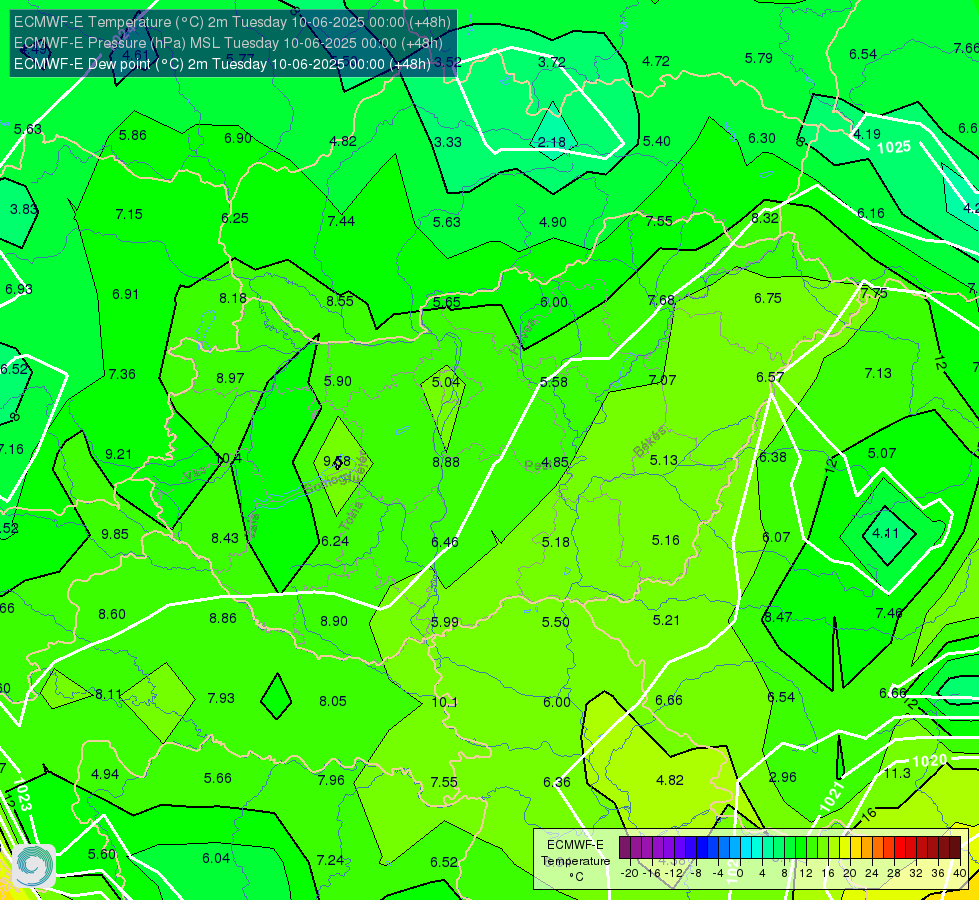The image size is (979, 900).
Task: Click the 1021 isobar label
Action: click(x=832, y=797)
